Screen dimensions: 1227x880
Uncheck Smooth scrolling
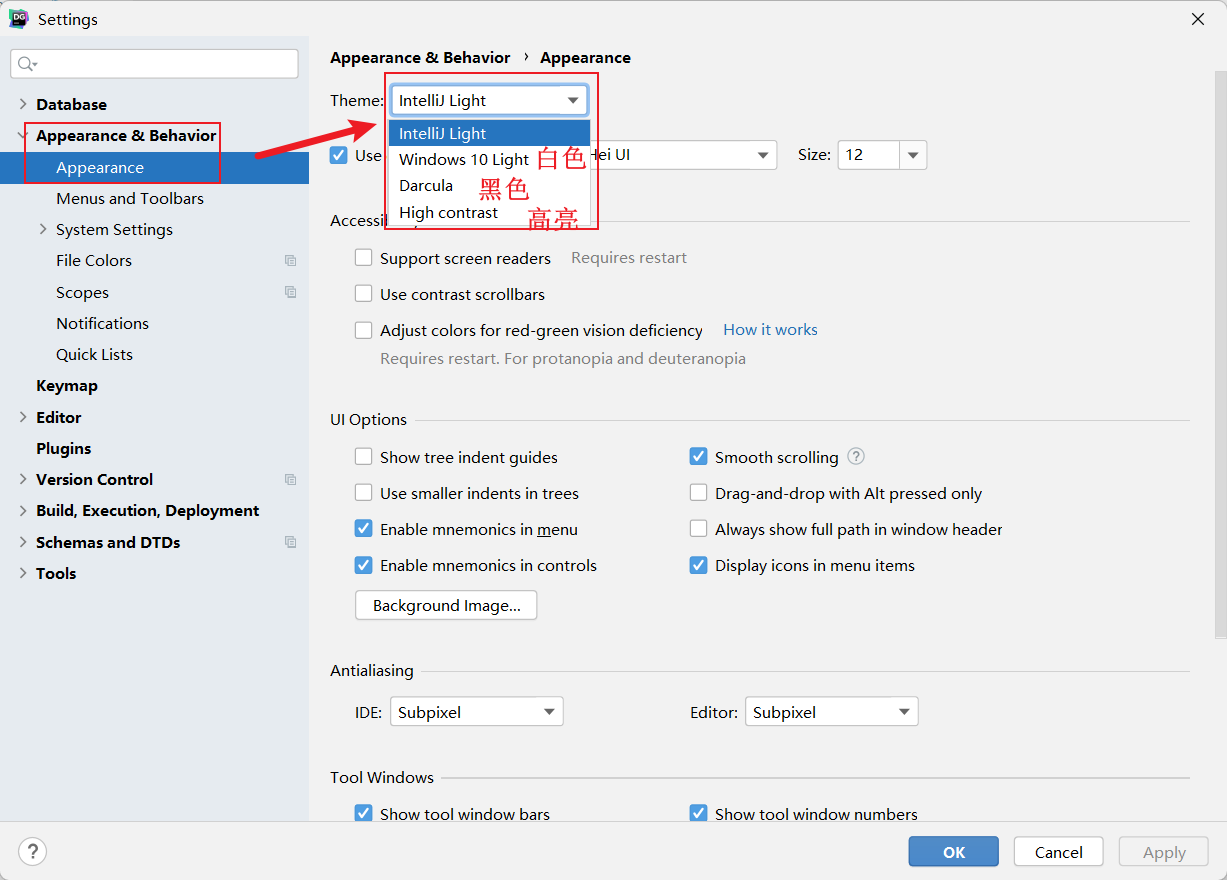(x=699, y=457)
